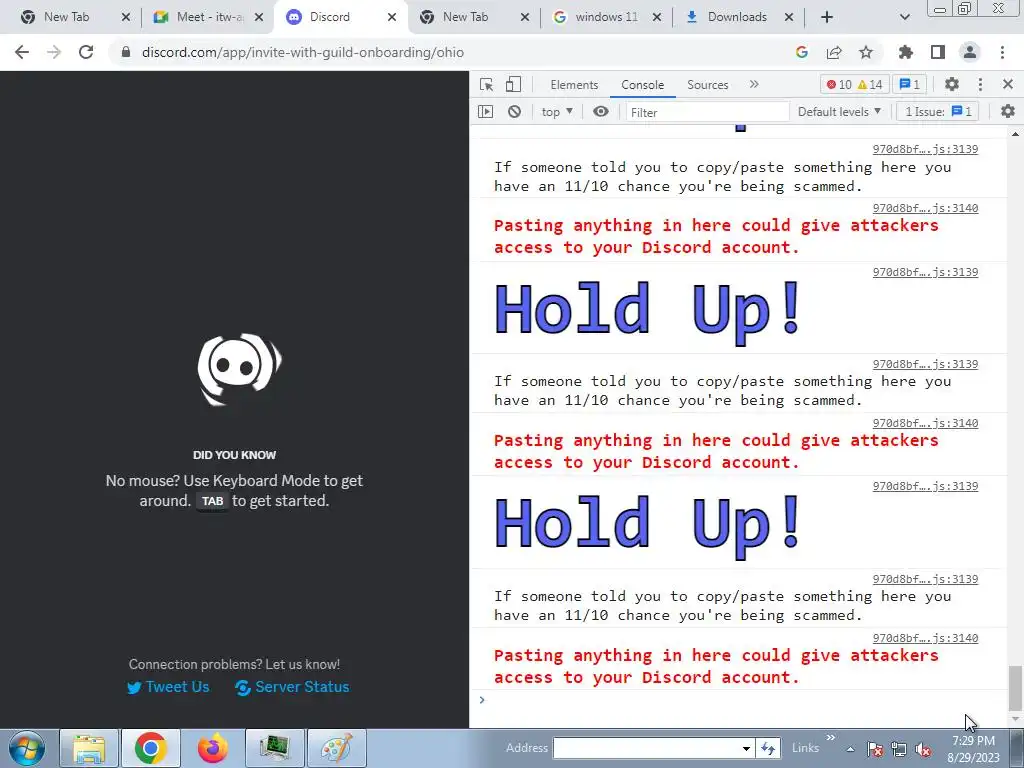Click the URL address bar
The image size is (1024, 768).
[451, 52]
